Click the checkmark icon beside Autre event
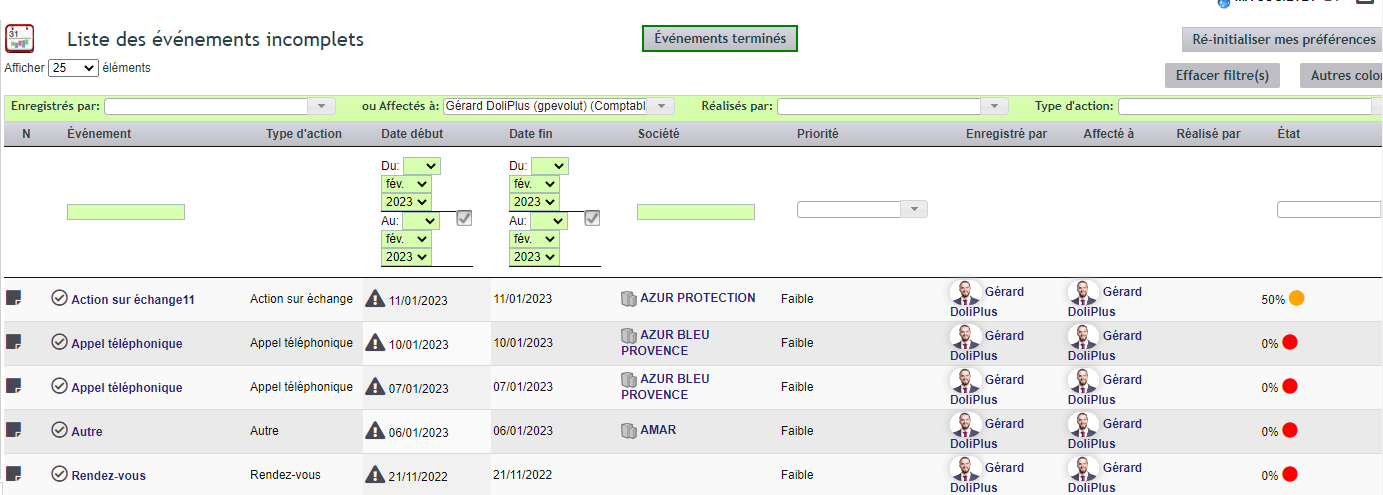1383x495 pixels. pyautogui.click(x=59, y=430)
